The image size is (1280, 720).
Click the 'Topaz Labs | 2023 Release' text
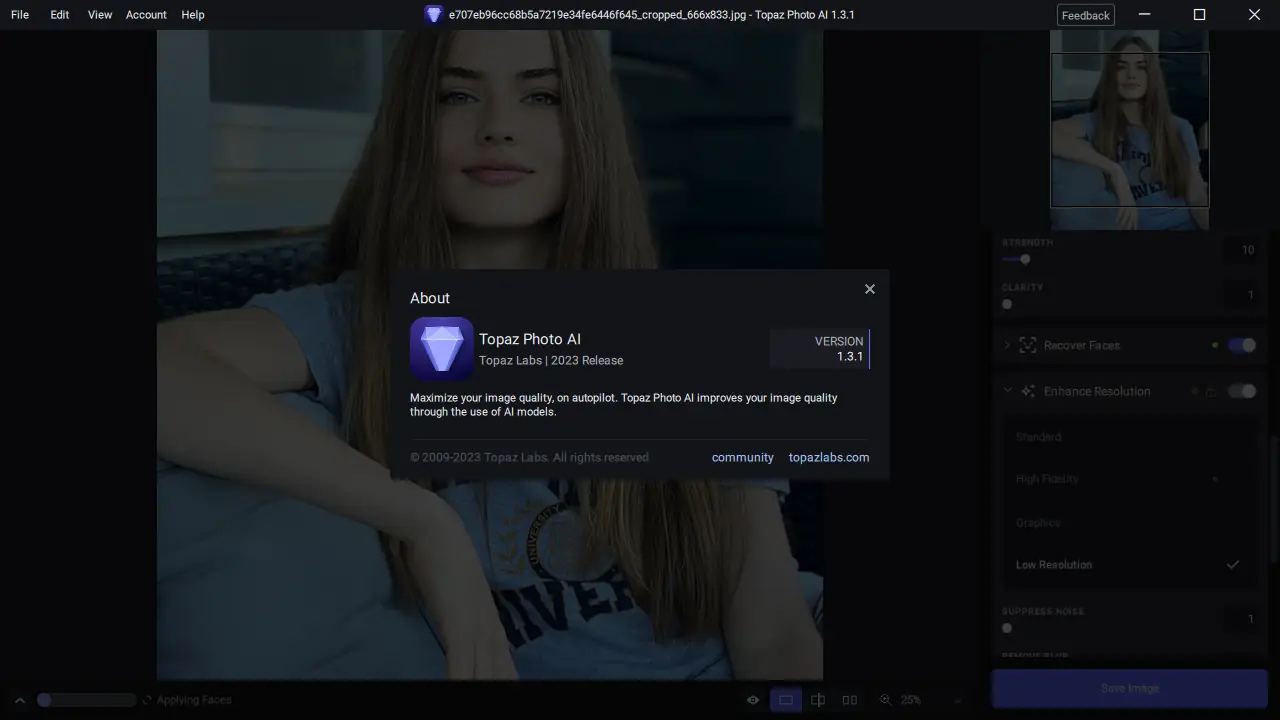[551, 360]
